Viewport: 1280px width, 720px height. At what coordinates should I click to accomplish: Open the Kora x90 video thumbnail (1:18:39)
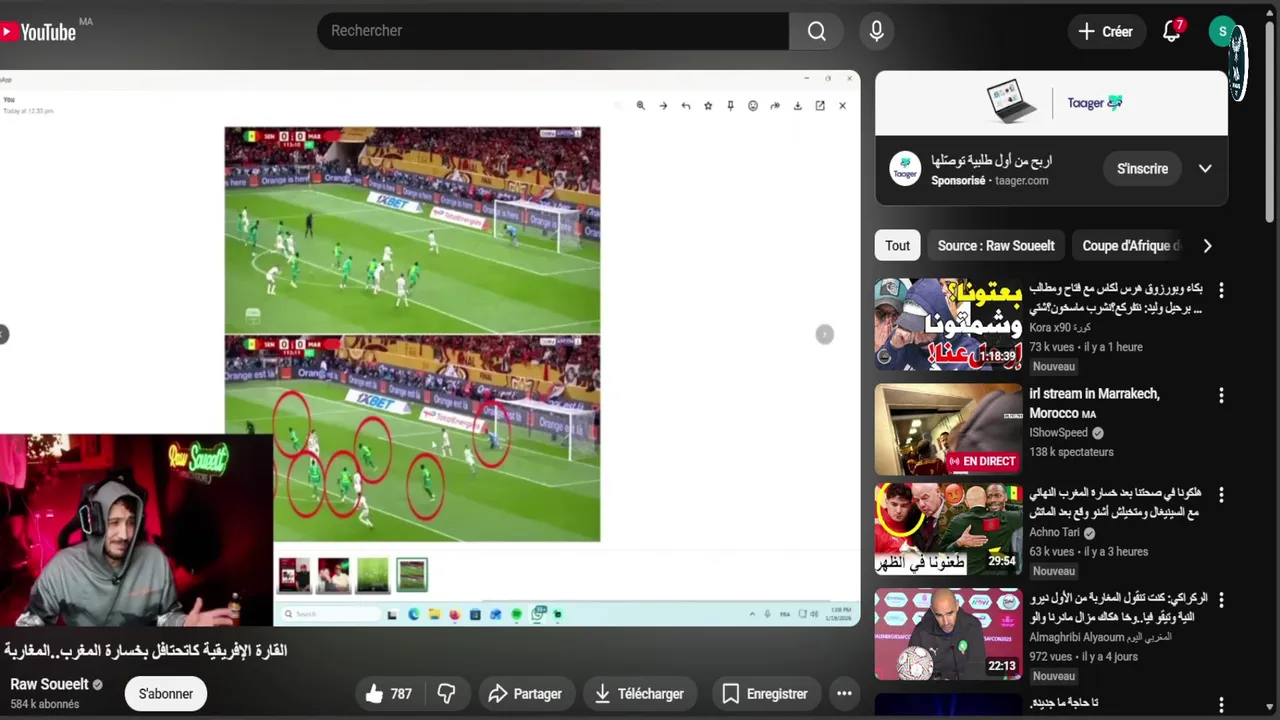point(948,325)
